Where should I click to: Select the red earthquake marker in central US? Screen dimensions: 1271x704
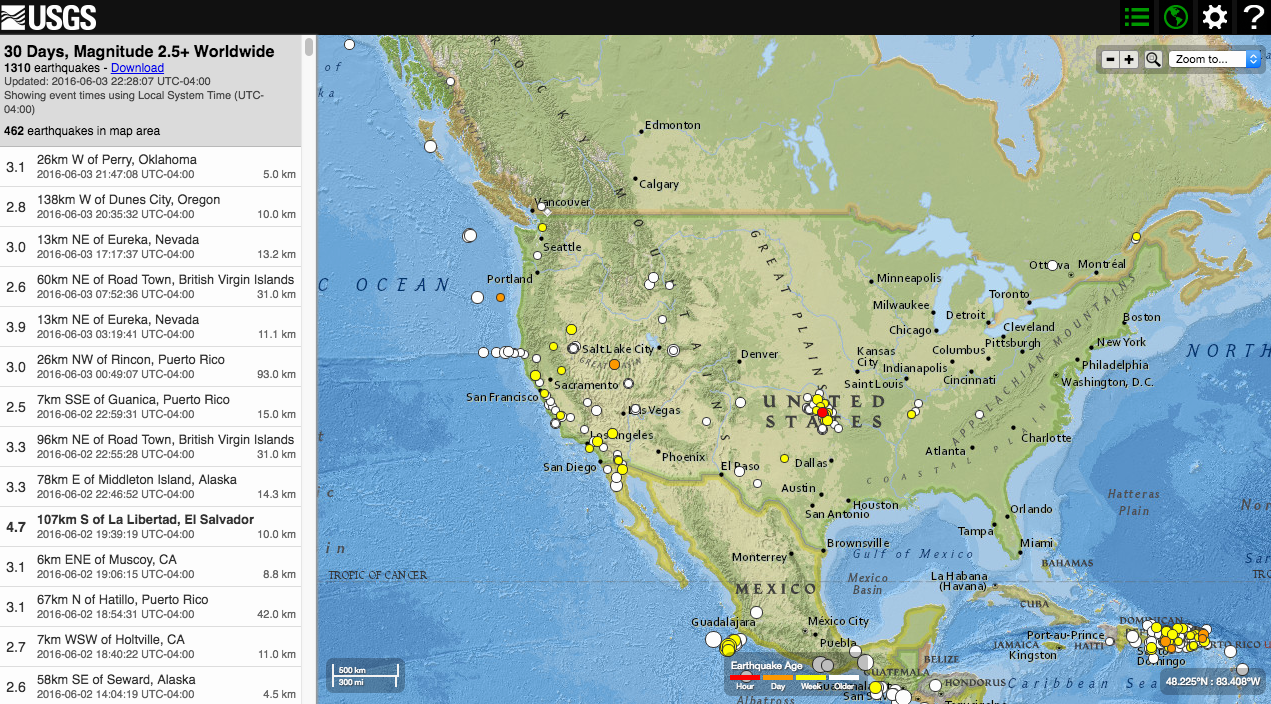tap(822, 412)
